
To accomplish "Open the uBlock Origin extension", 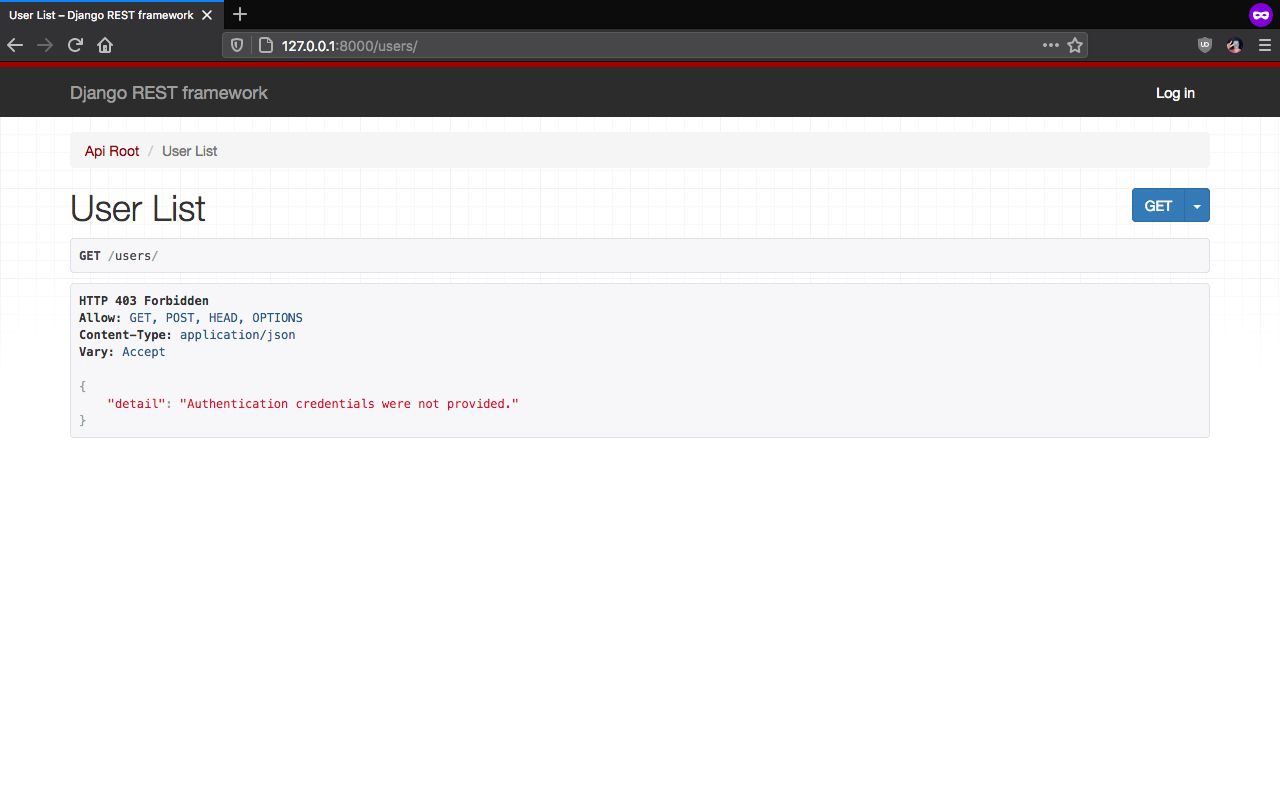I will (x=1205, y=45).
